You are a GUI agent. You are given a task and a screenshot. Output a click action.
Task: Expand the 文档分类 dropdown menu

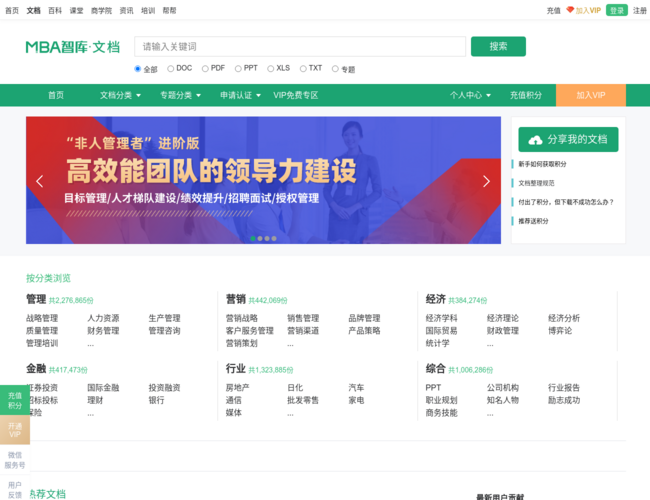(x=120, y=95)
